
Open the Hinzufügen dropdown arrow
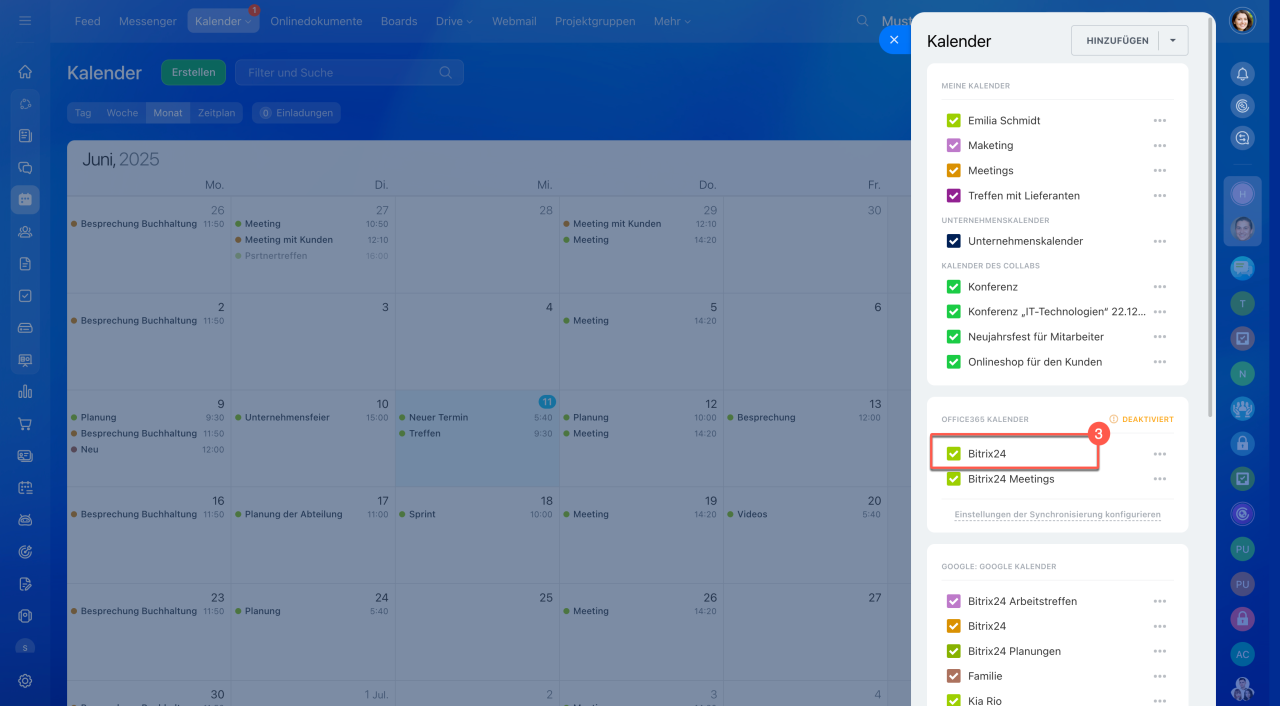[x=1173, y=40]
